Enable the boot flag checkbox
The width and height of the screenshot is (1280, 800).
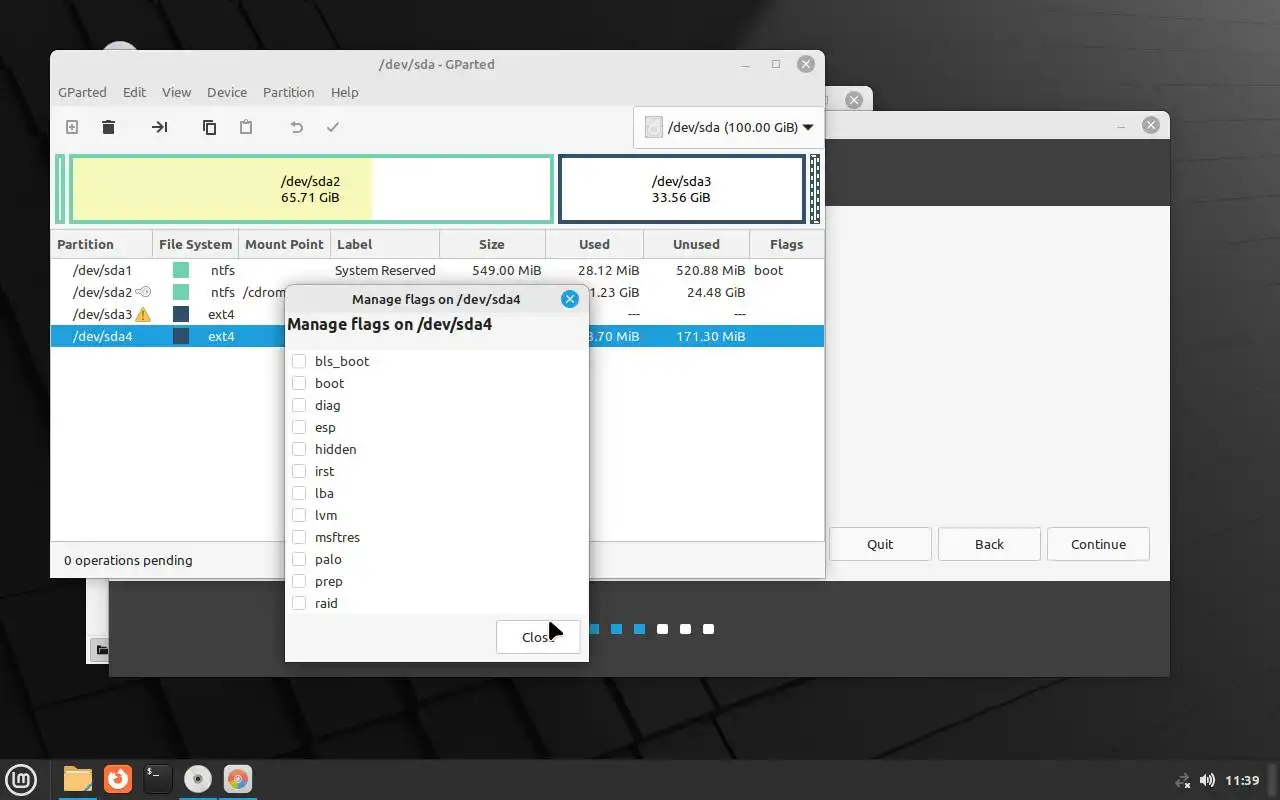coord(299,383)
